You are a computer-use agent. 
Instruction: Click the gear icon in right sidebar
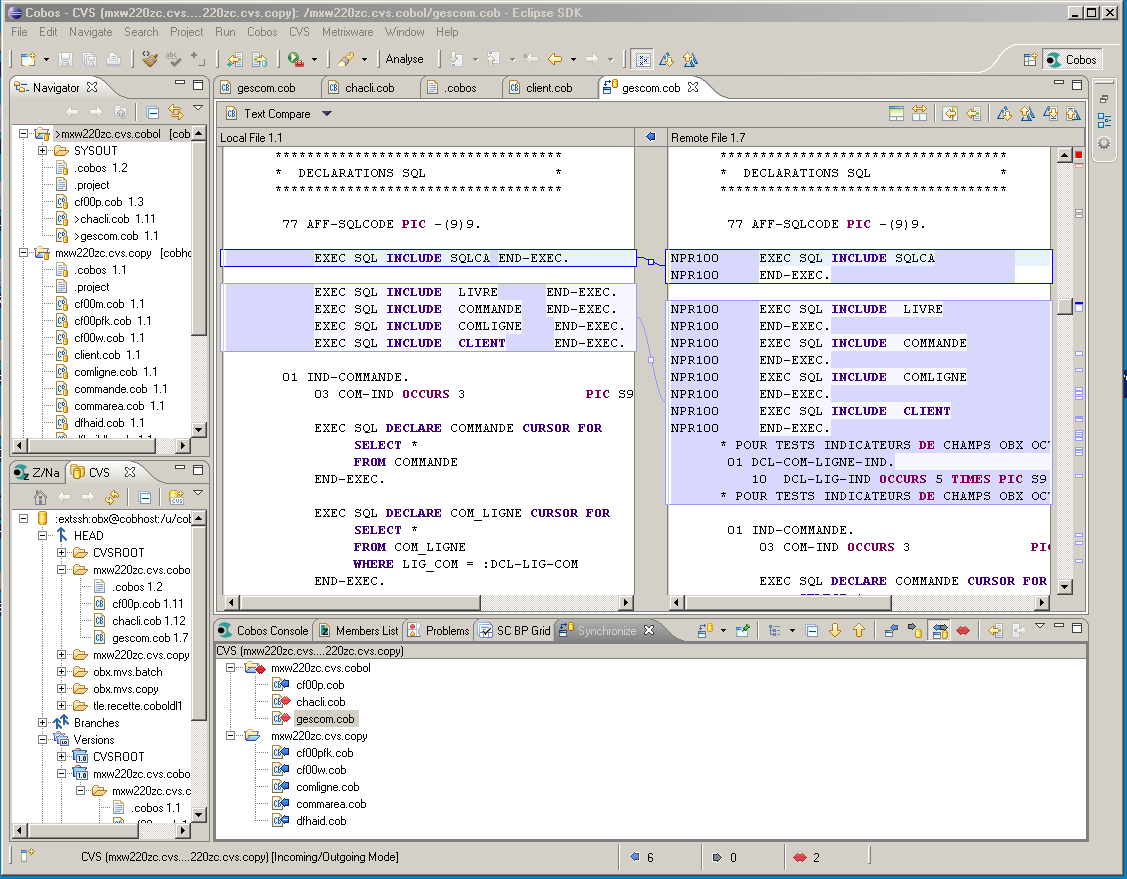click(x=1104, y=143)
